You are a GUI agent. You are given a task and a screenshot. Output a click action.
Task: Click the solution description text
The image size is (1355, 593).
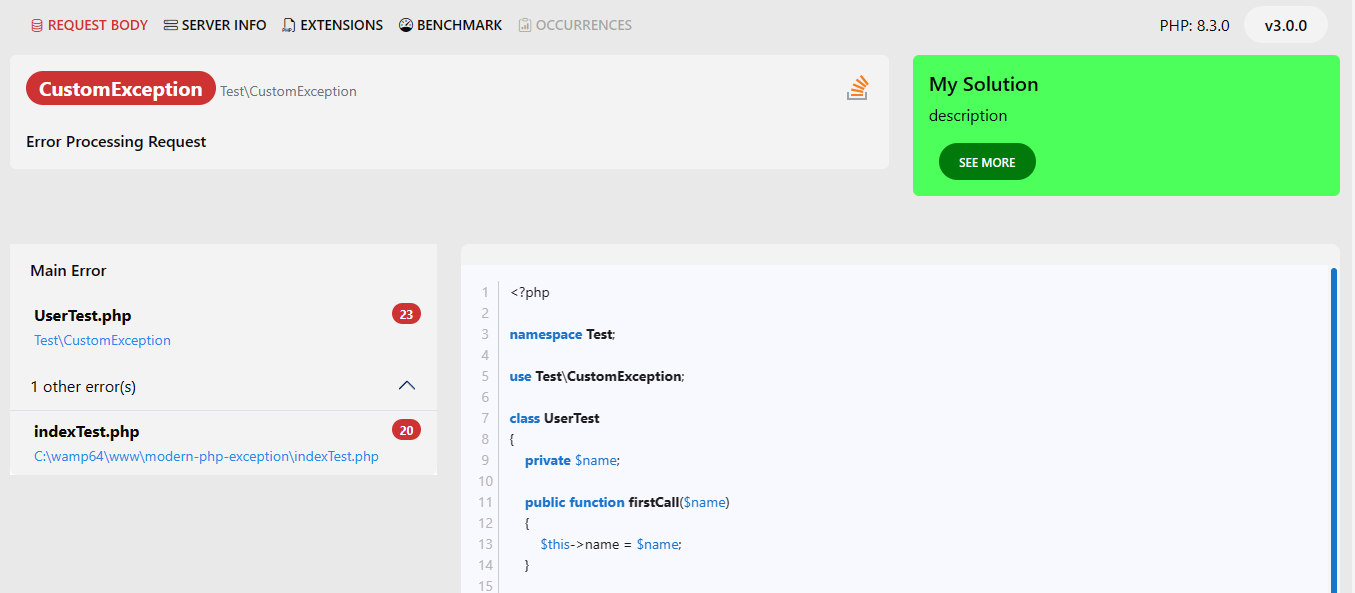point(968,116)
